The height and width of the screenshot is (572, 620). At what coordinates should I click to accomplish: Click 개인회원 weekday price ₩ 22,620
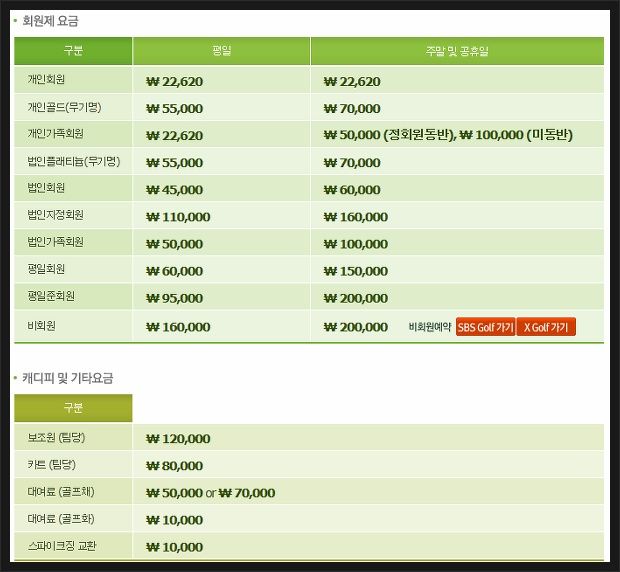(x=174, y=82)
